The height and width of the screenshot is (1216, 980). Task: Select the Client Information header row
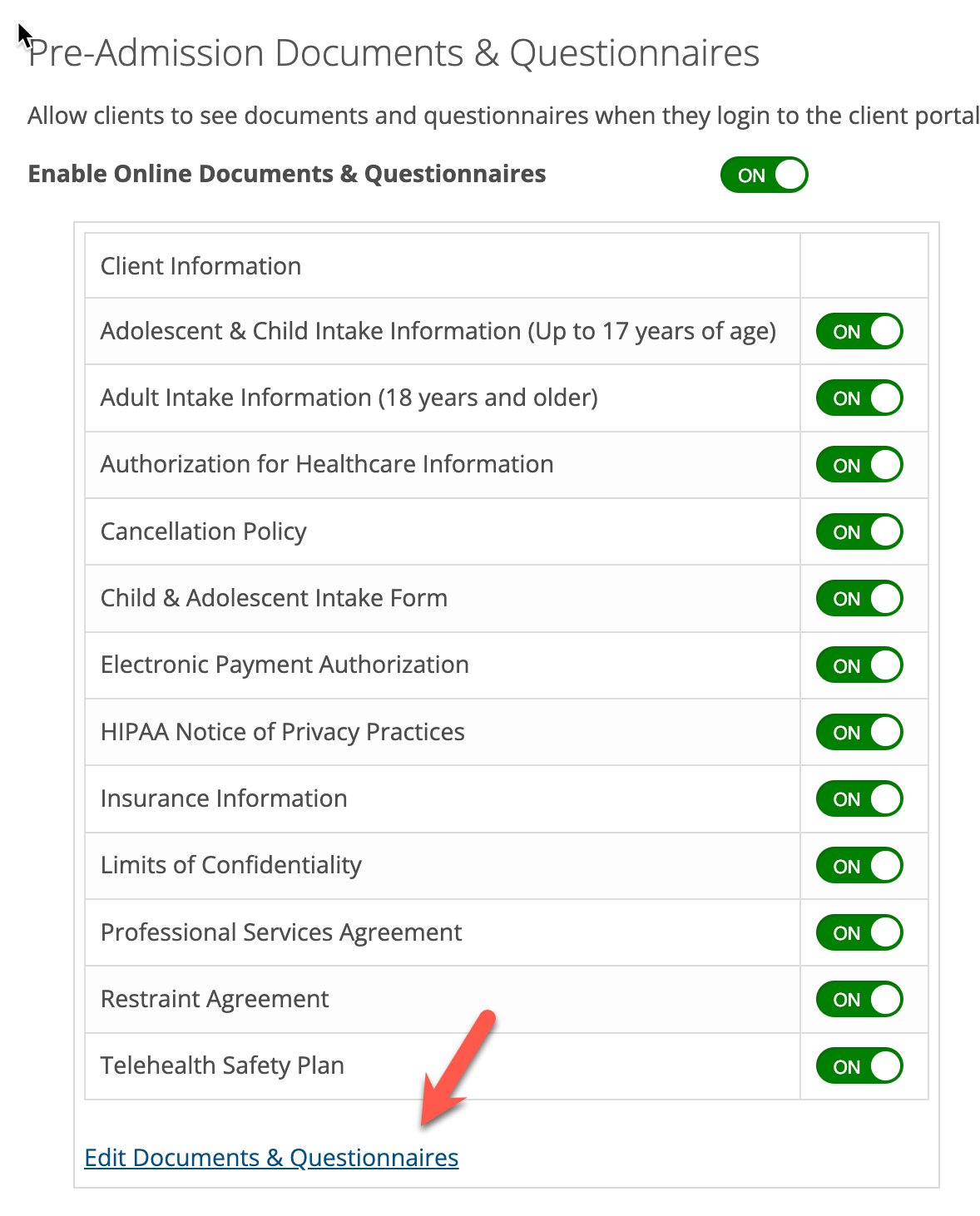[x=200, y=265]
